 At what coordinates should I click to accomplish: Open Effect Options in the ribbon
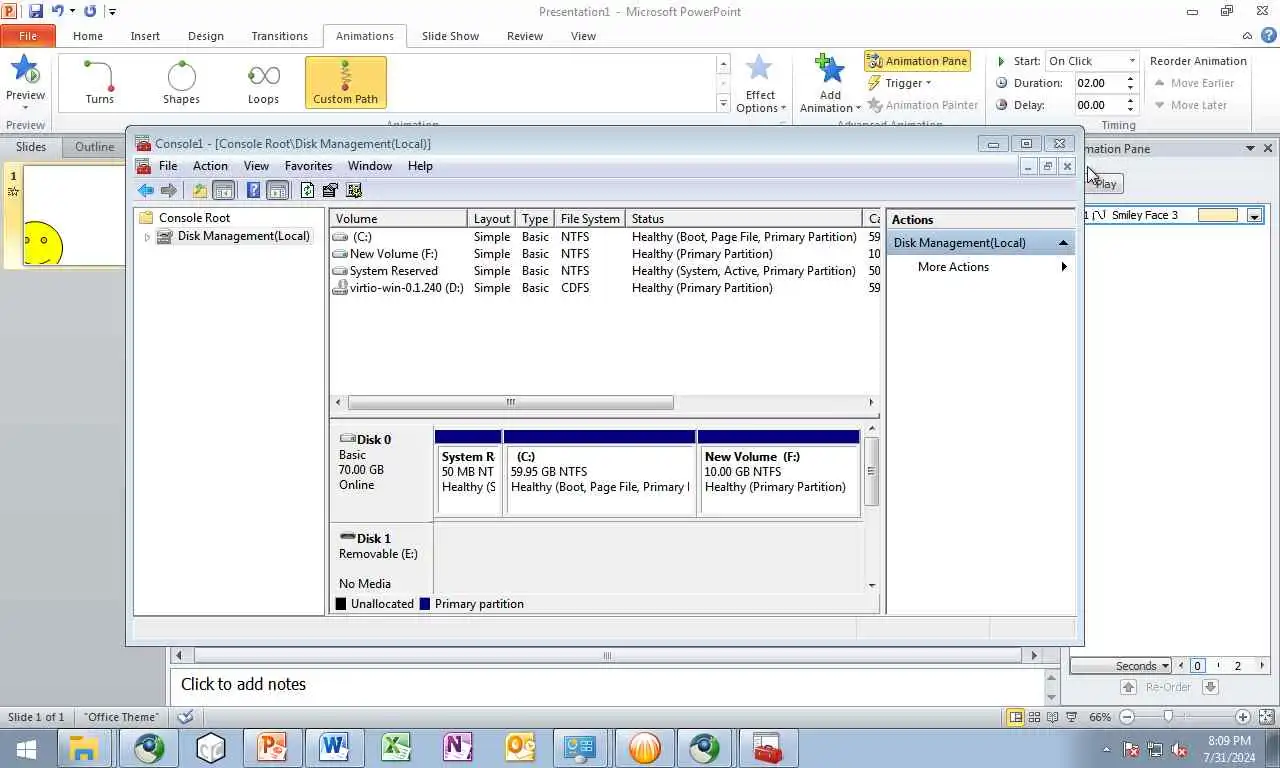[760, 85]
